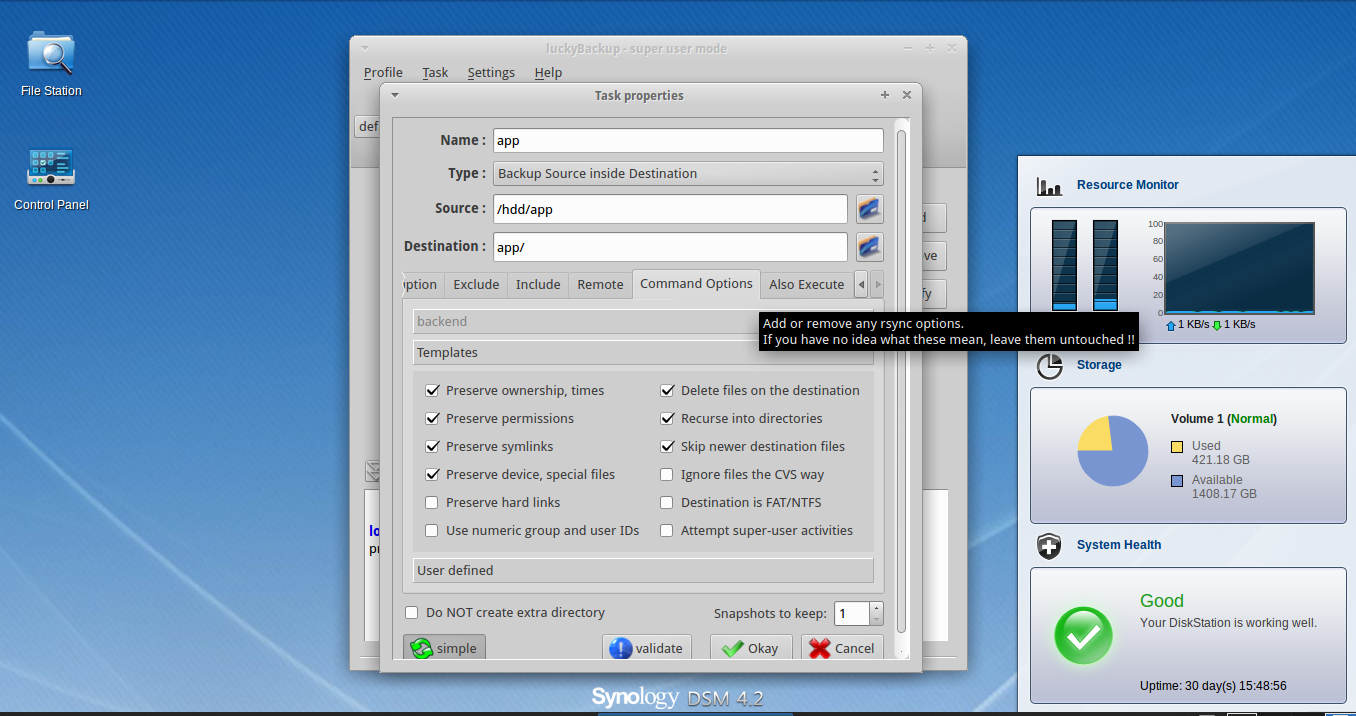Adjust Snapshots to keep spinner arrows
Viewport: 1356px width, 716px height.
click(x=877, y=613)
